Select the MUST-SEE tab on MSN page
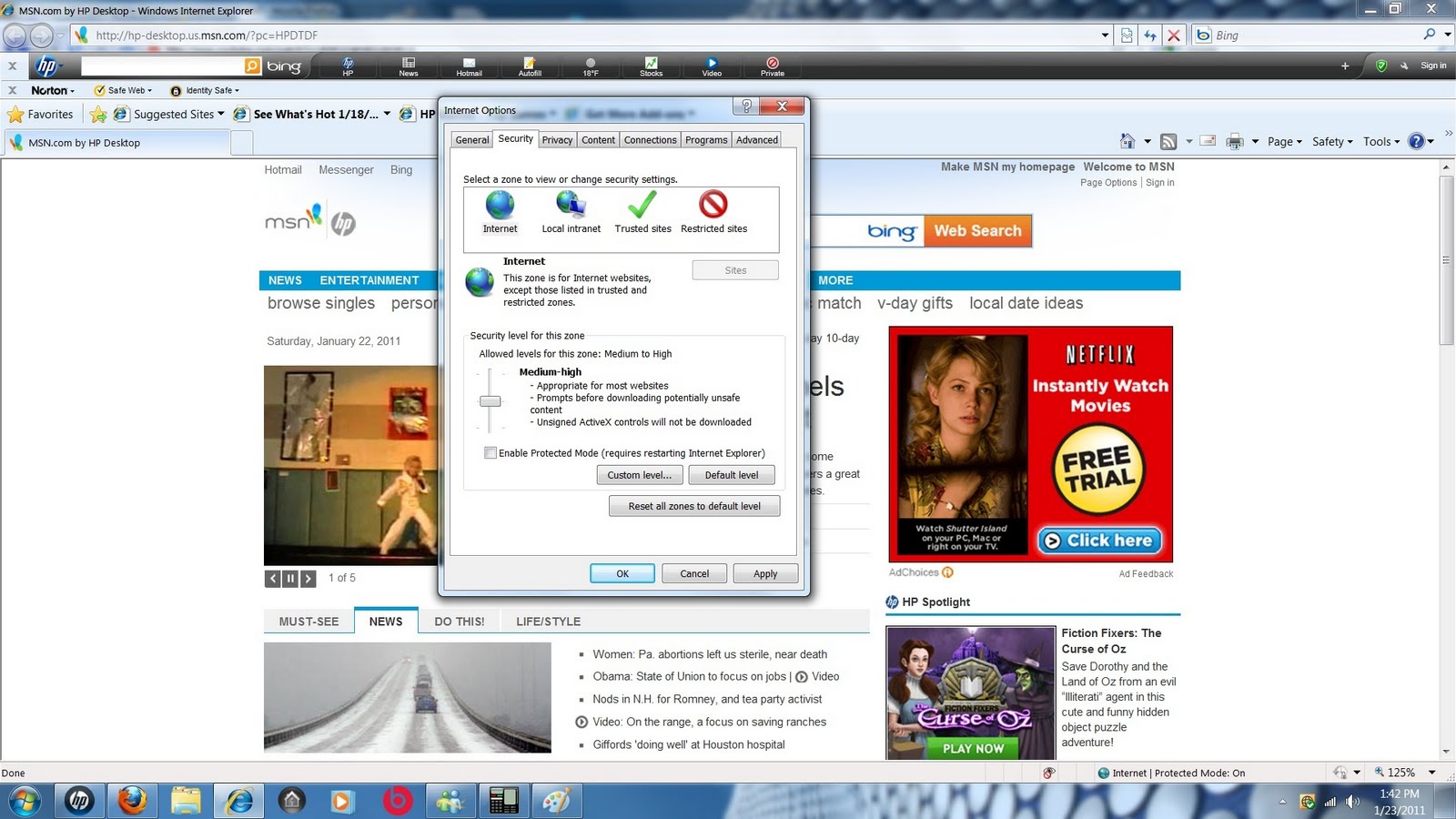The width and height of the screenshot is (1456, 819). 308,622
